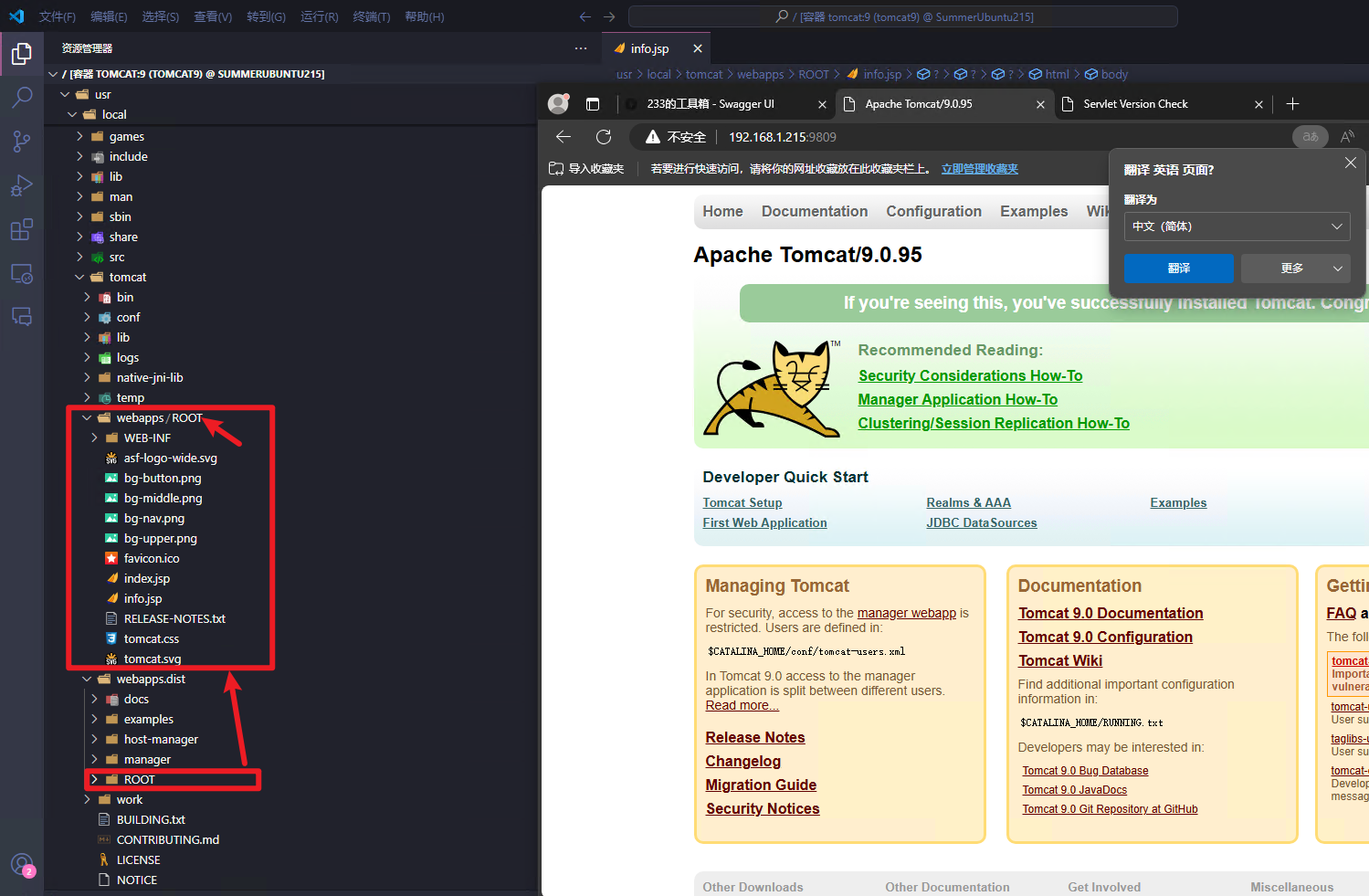The width and height of the screenshot is (1369, 896).
Task: Open Remote Explorer view
Action: tap(22, 273)
